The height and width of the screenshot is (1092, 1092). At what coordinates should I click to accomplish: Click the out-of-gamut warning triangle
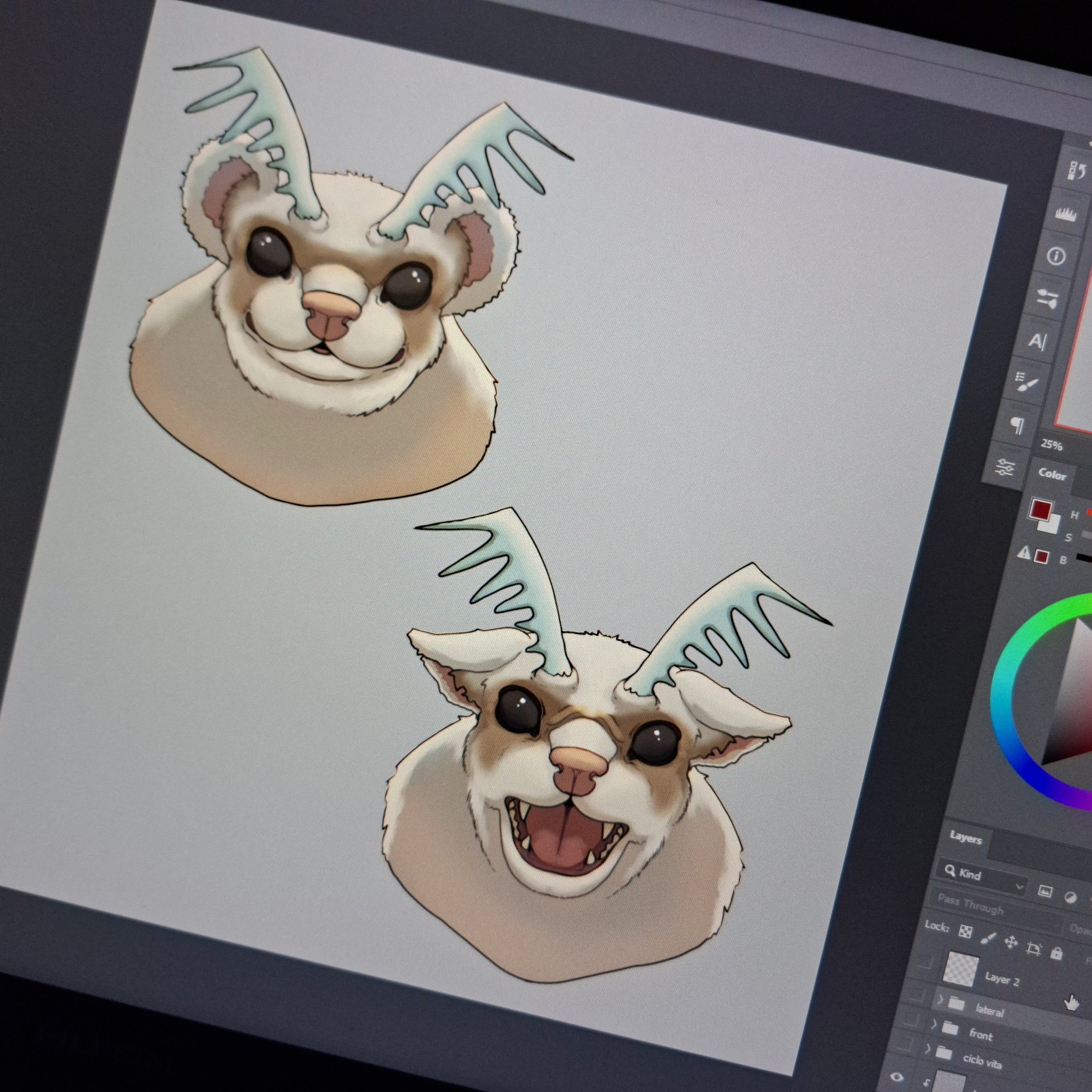[x=1024, y=553]
